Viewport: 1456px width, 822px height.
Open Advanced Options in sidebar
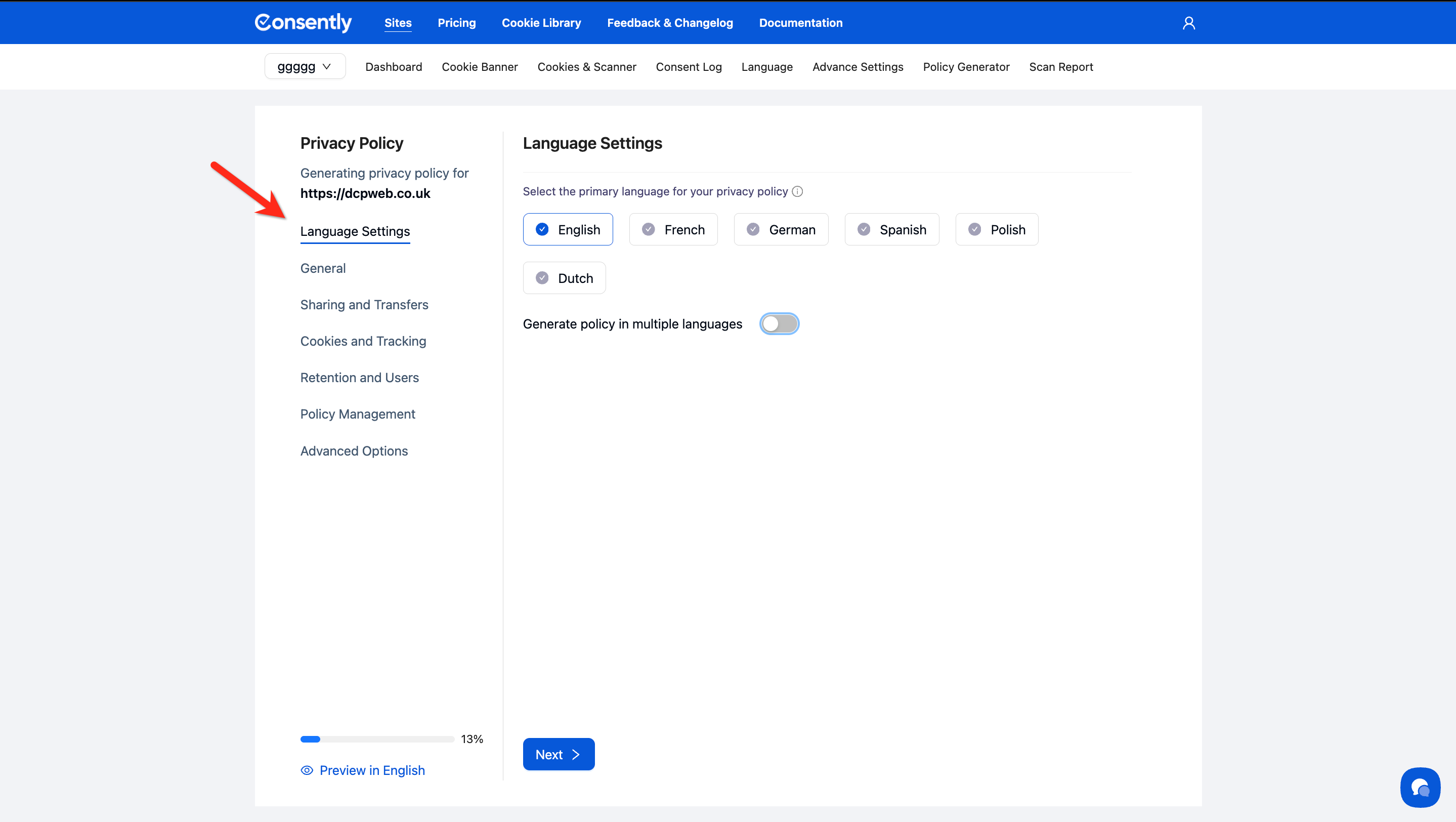click(x=354, y=451)
